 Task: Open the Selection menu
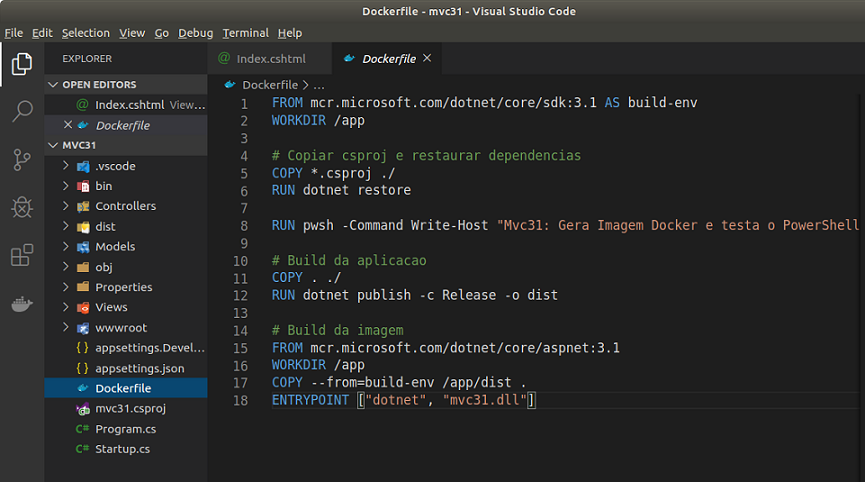coord(86,33)
